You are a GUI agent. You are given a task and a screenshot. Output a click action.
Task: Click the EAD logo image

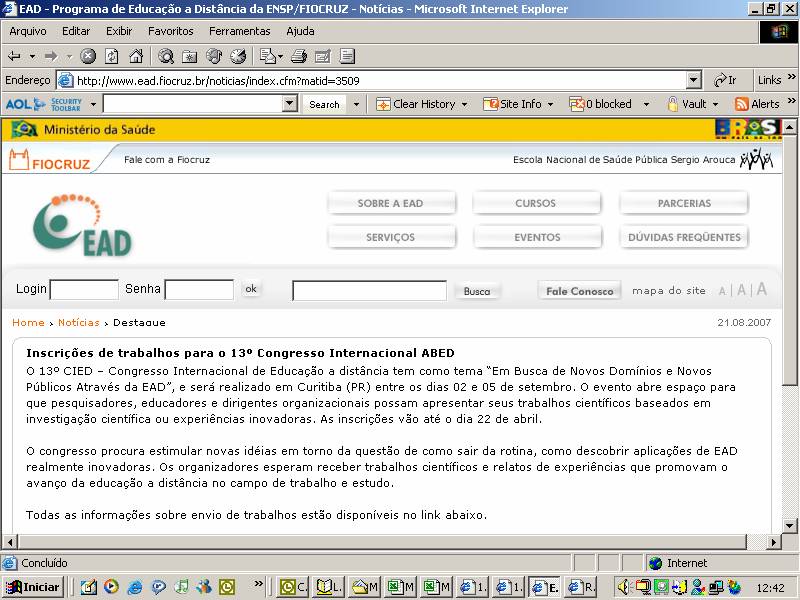(84, 224)
